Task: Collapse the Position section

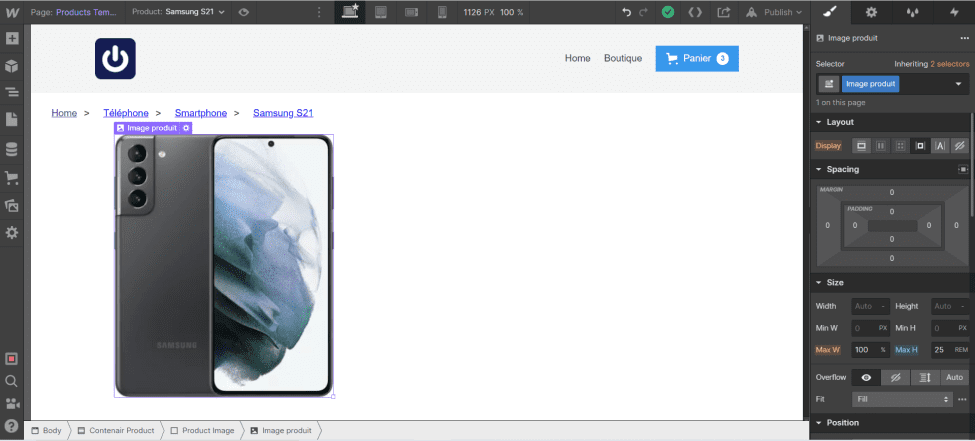Action: [842, 422]
